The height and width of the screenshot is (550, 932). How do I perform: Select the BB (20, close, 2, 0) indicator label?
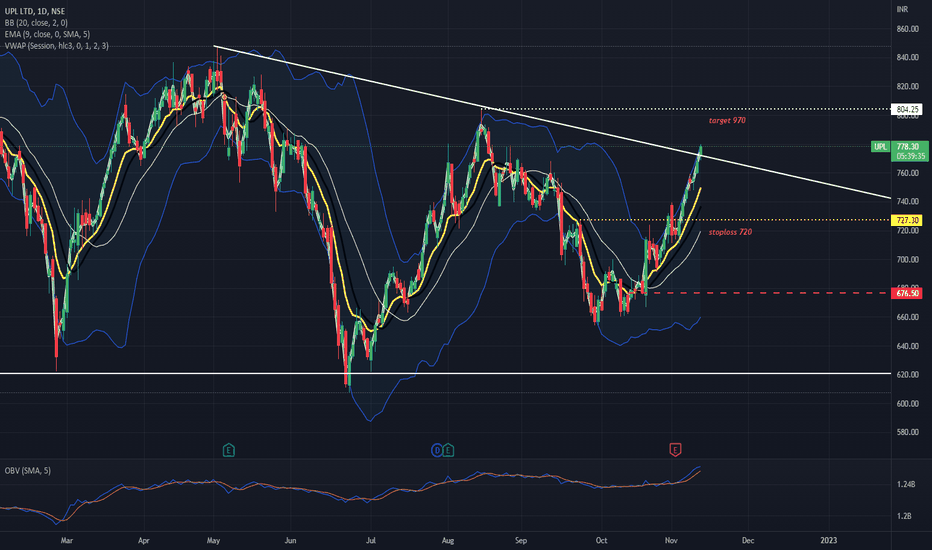(x=36, y=23)
